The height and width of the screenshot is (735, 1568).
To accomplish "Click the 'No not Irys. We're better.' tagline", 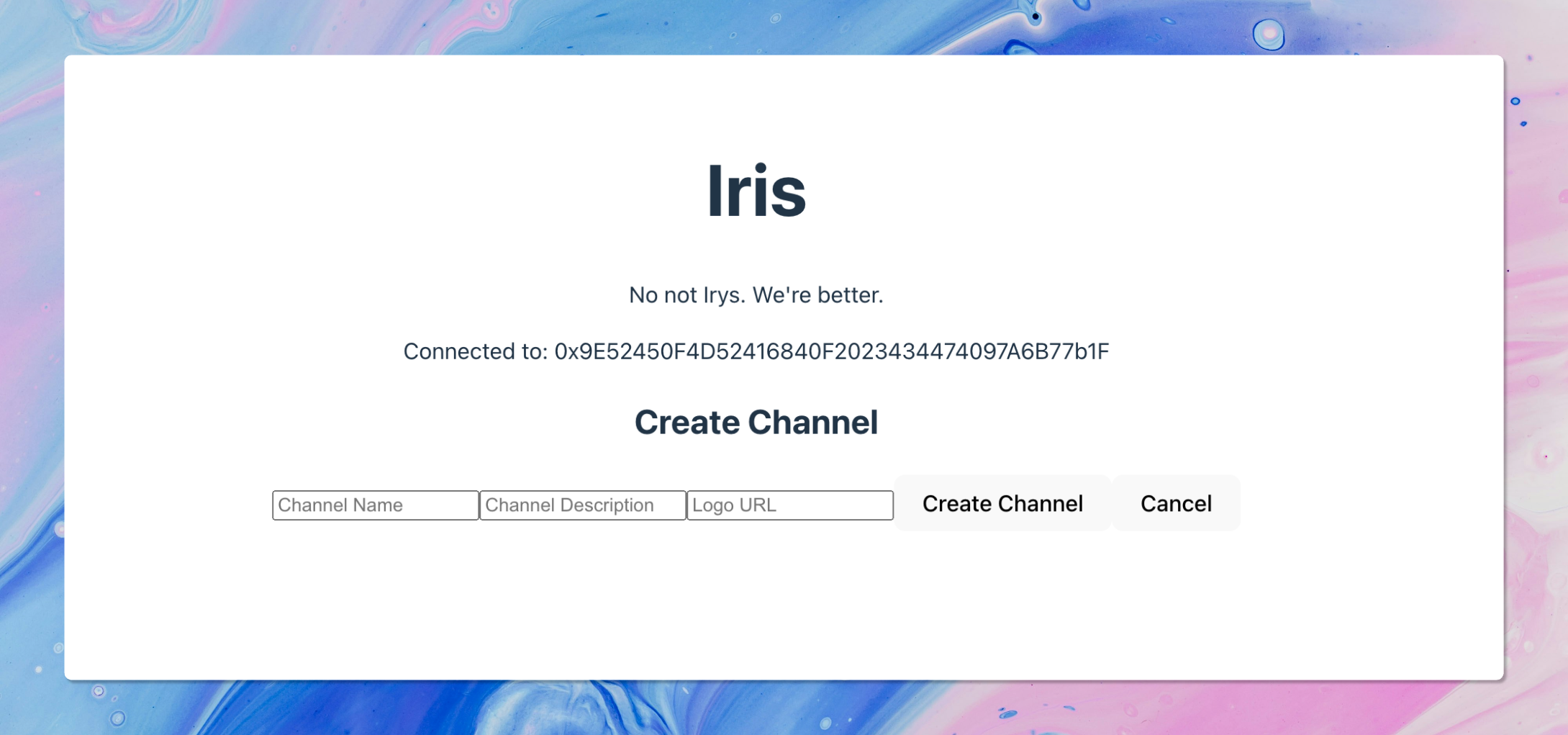I will coord(756,295).
